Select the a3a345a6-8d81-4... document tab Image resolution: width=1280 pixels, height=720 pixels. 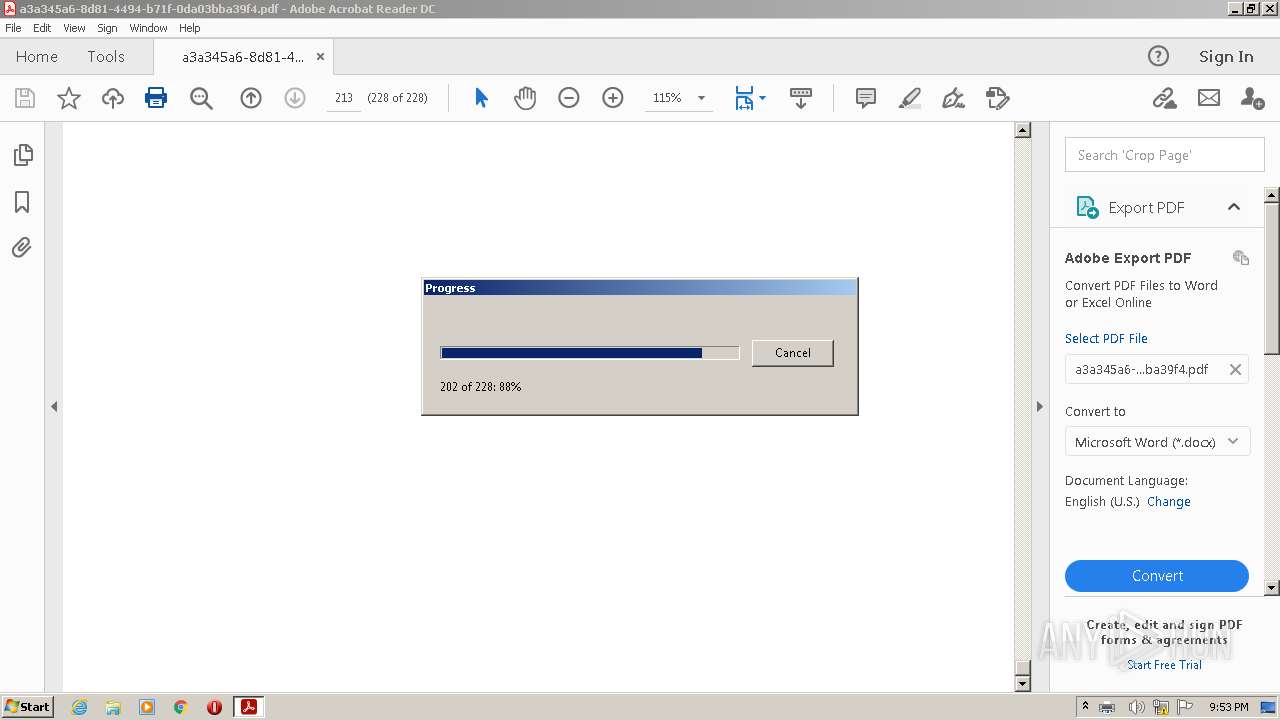point(243,57)
